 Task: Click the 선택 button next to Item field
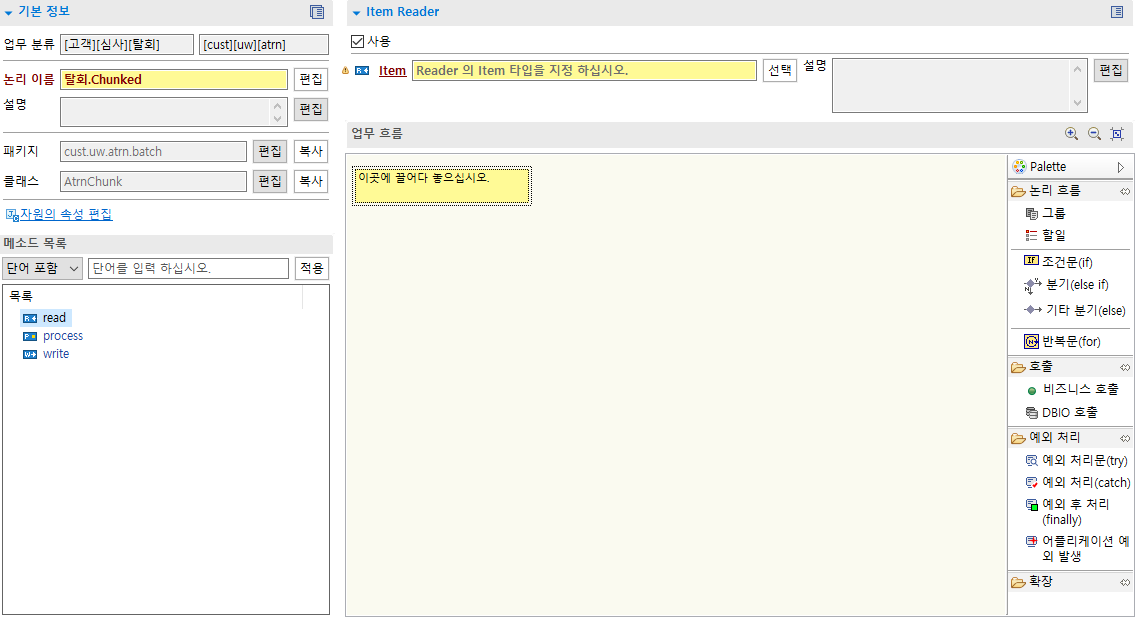780,70
